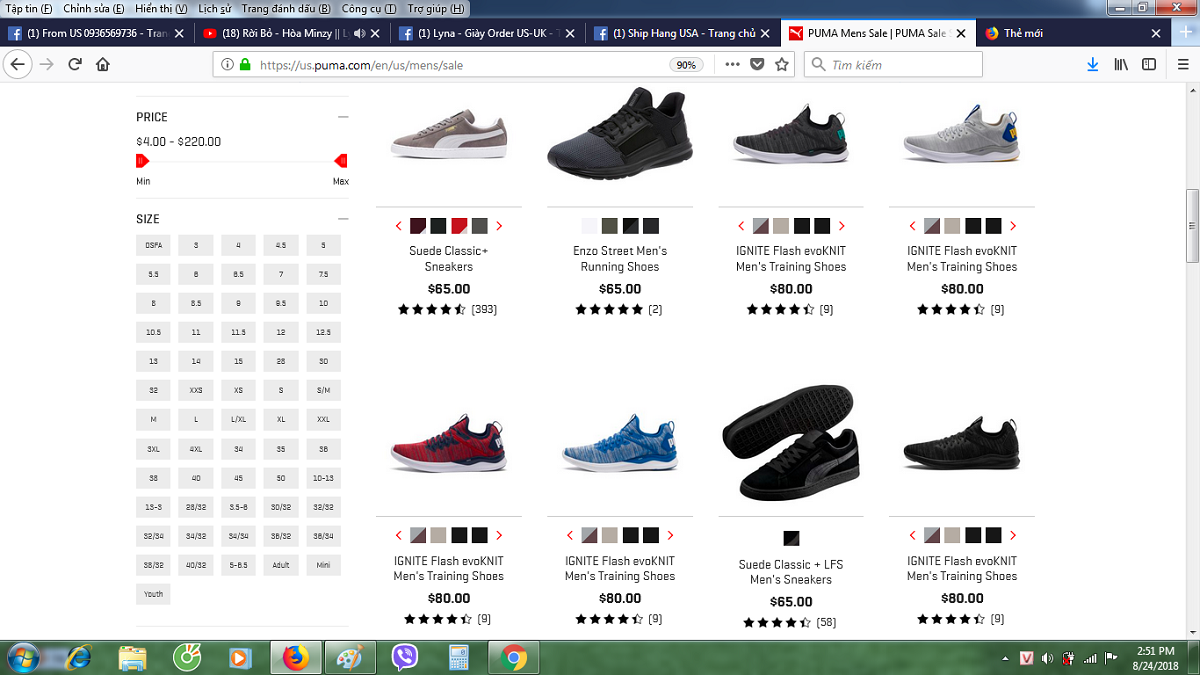Launch Internet Explorer from taskbar
This screenshot has width=1200, height=675.
pyautogui.click(x=79, y=658)
